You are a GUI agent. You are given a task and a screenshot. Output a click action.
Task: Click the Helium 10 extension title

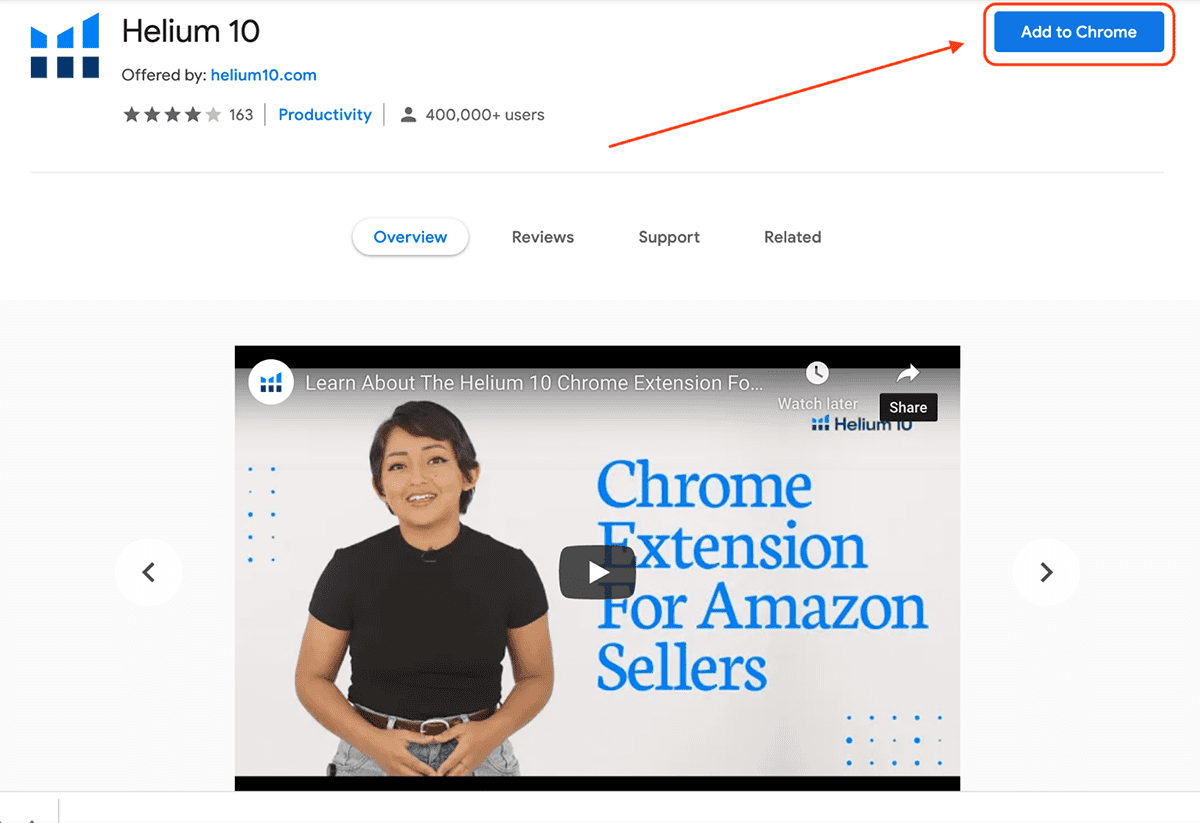190,32
